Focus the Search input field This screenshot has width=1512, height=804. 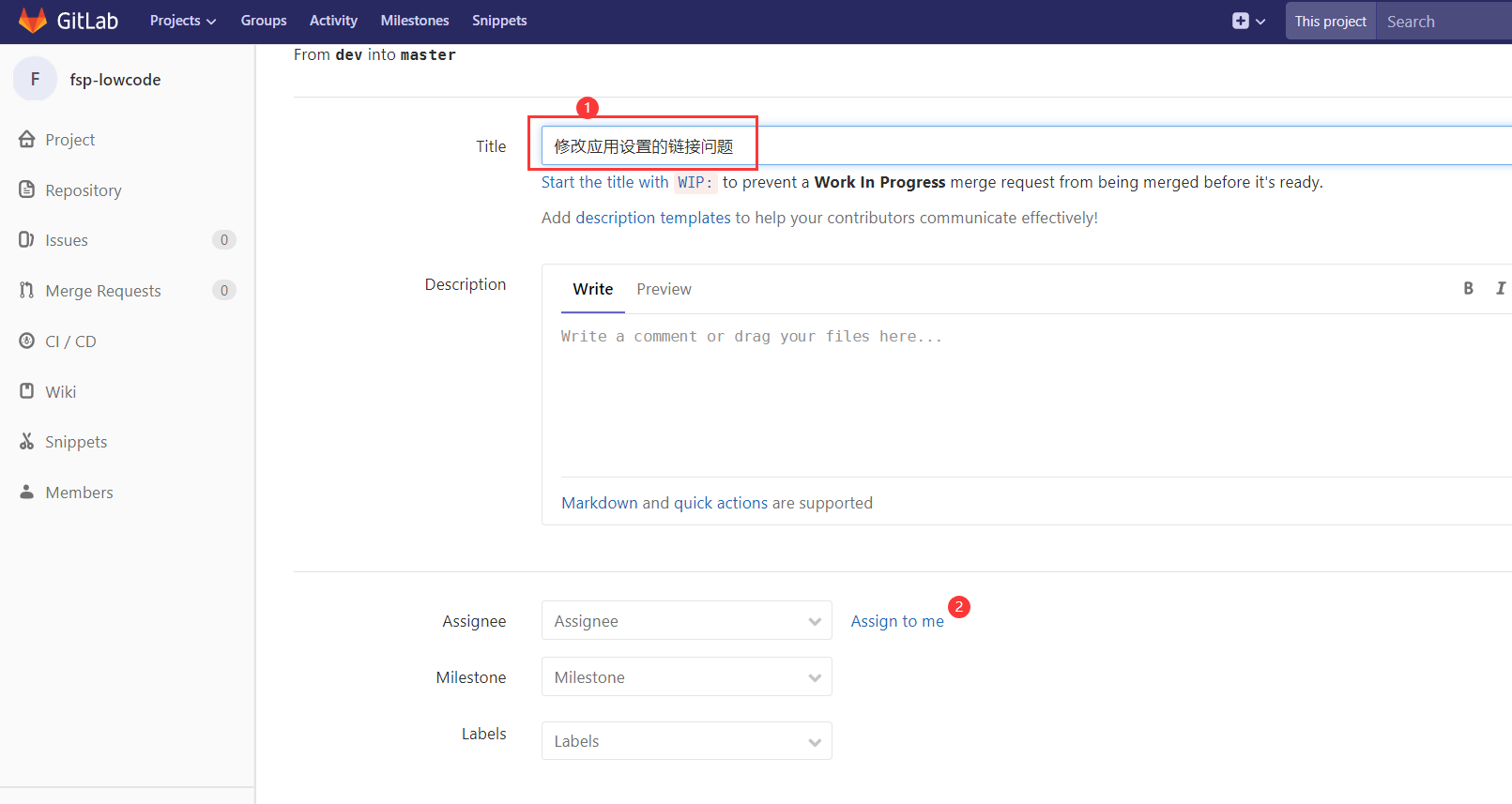point(1443,21)
